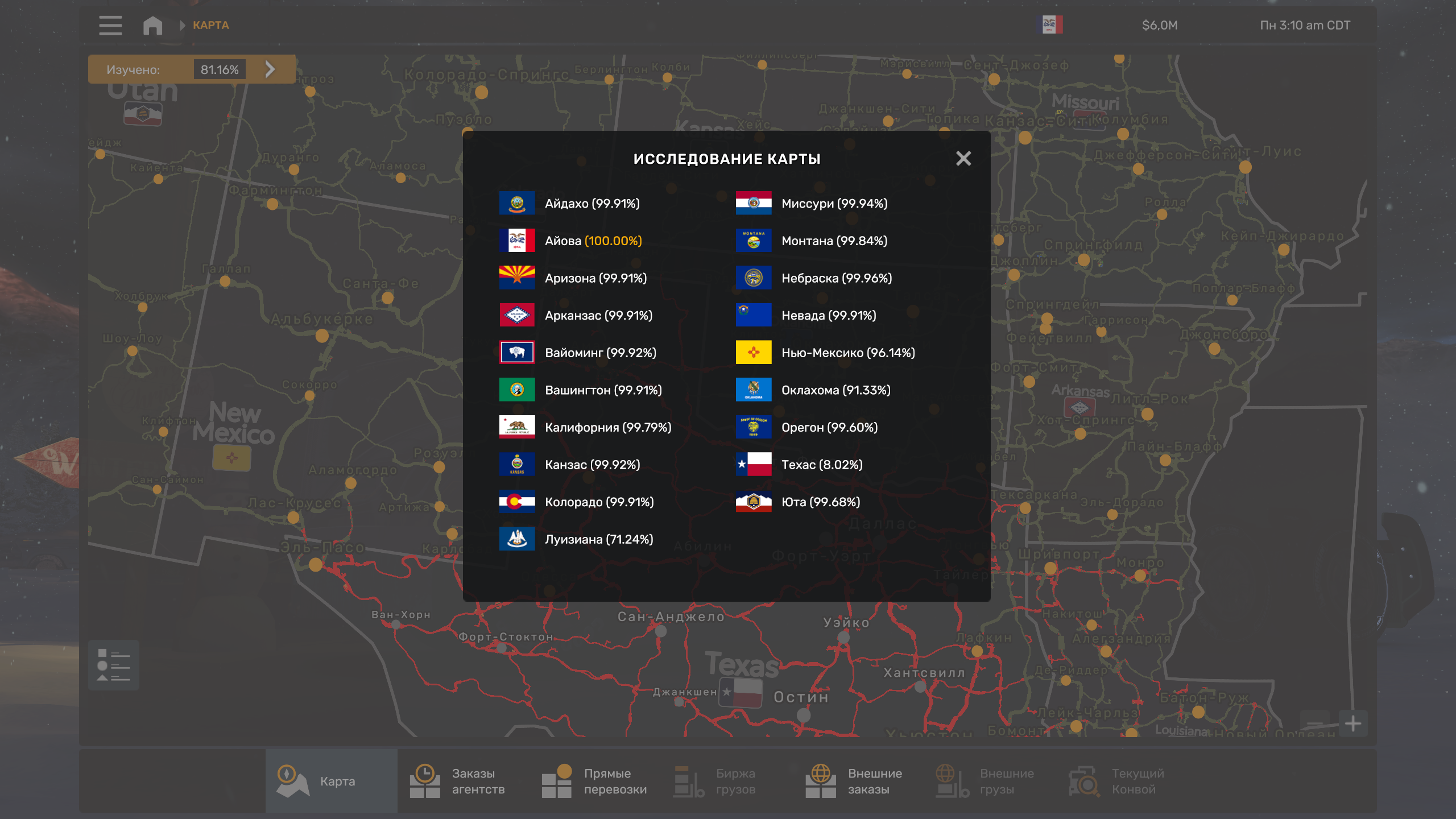Open the map legend list icon
1456x819 pixels.
pos(113,665)
